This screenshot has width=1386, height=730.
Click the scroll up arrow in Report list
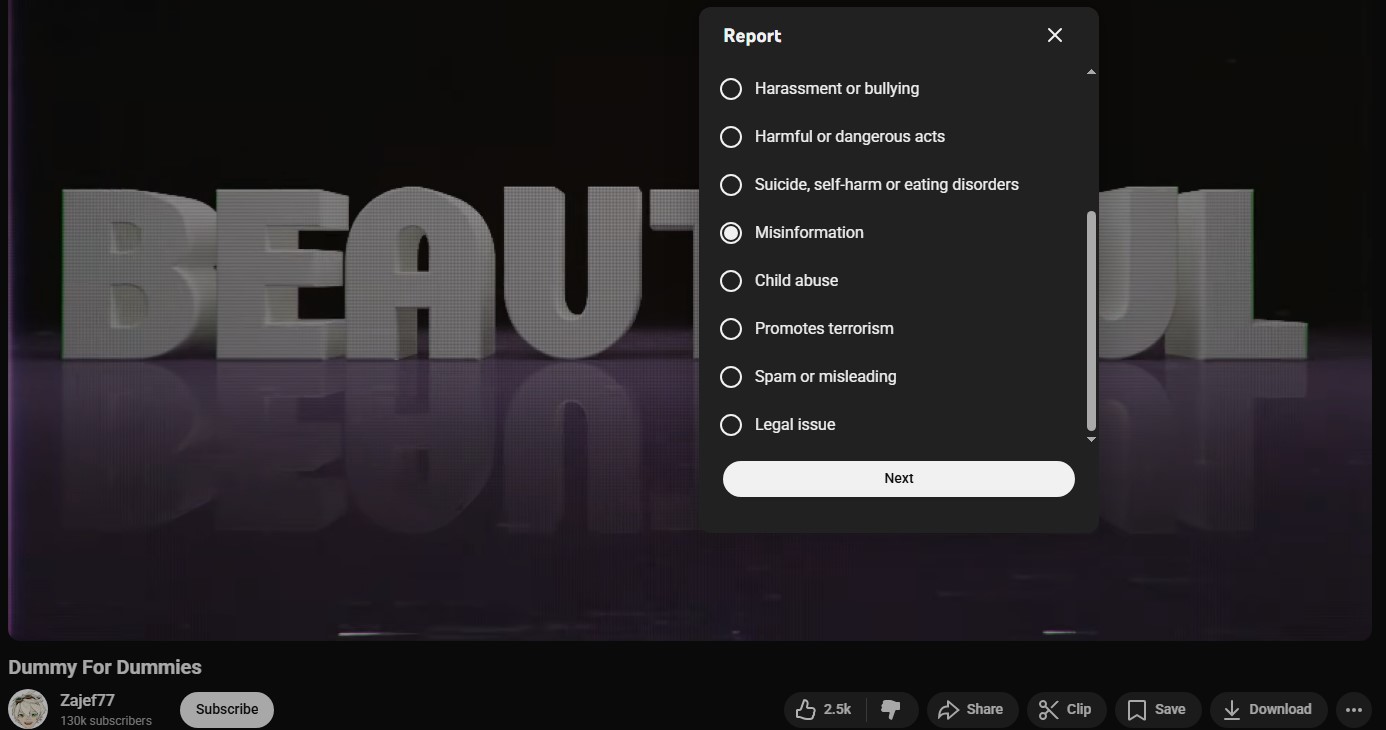point(1091,72)
